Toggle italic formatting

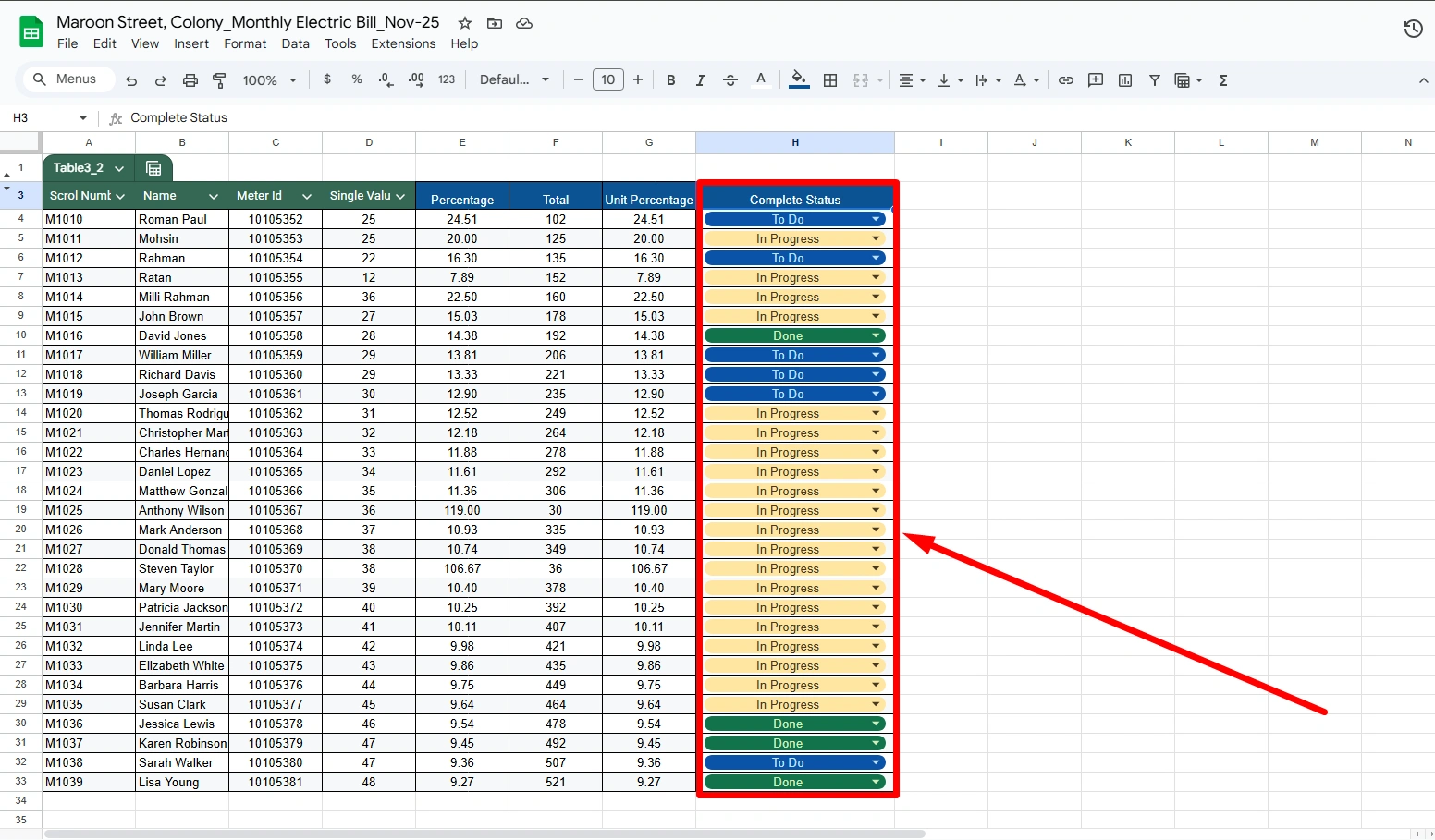coord(701,80)
